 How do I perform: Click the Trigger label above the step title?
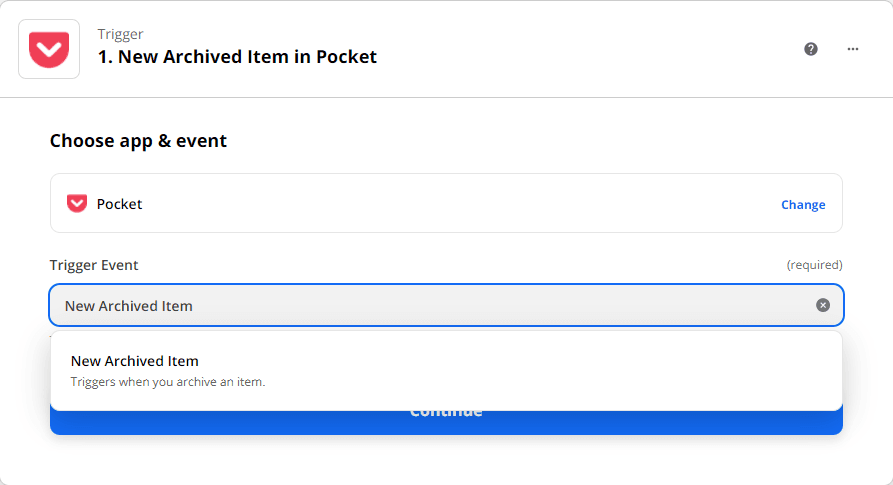tap(118, 34)
